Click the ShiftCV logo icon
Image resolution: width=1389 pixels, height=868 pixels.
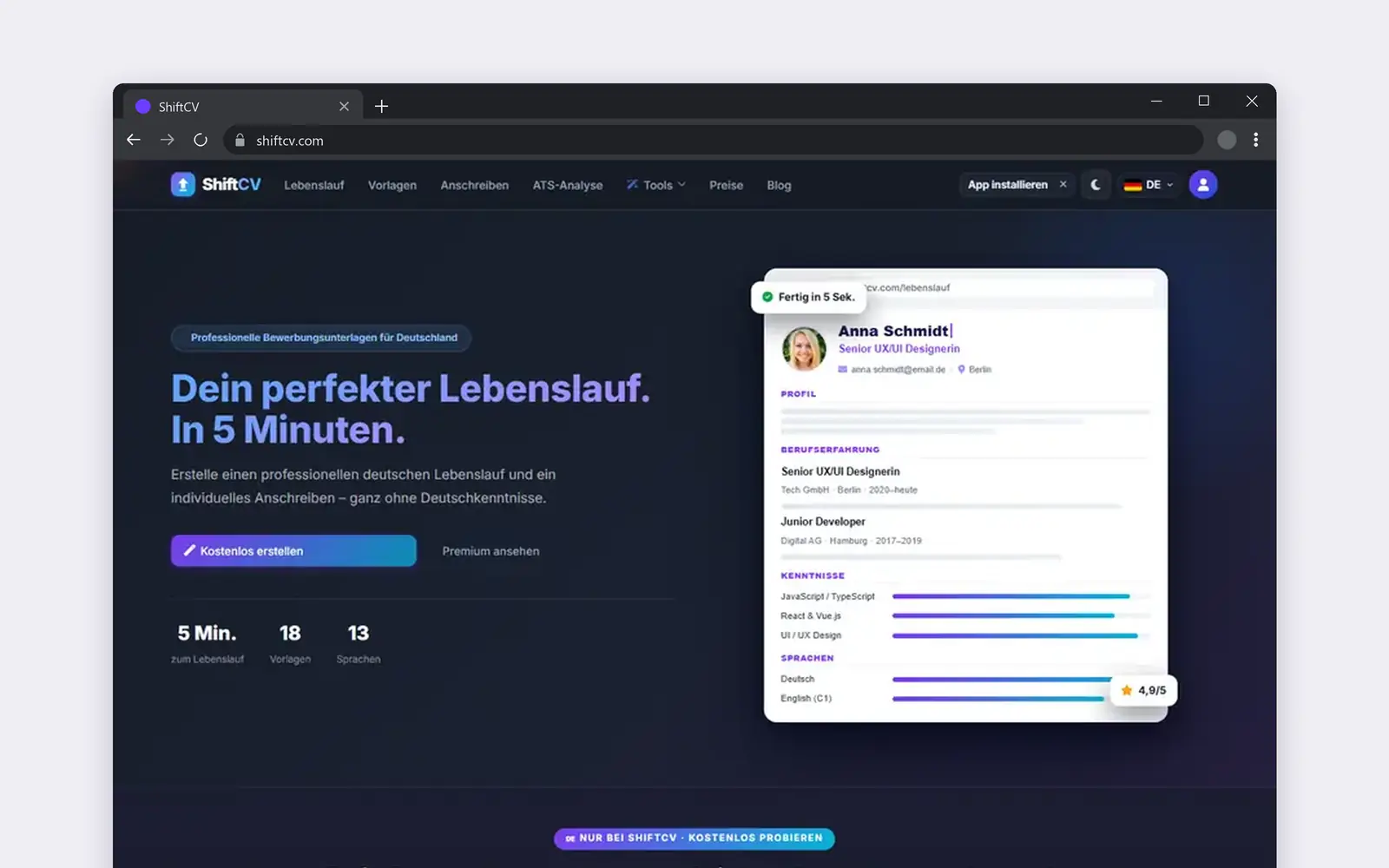pyautogui.click(x=182, y=184)
